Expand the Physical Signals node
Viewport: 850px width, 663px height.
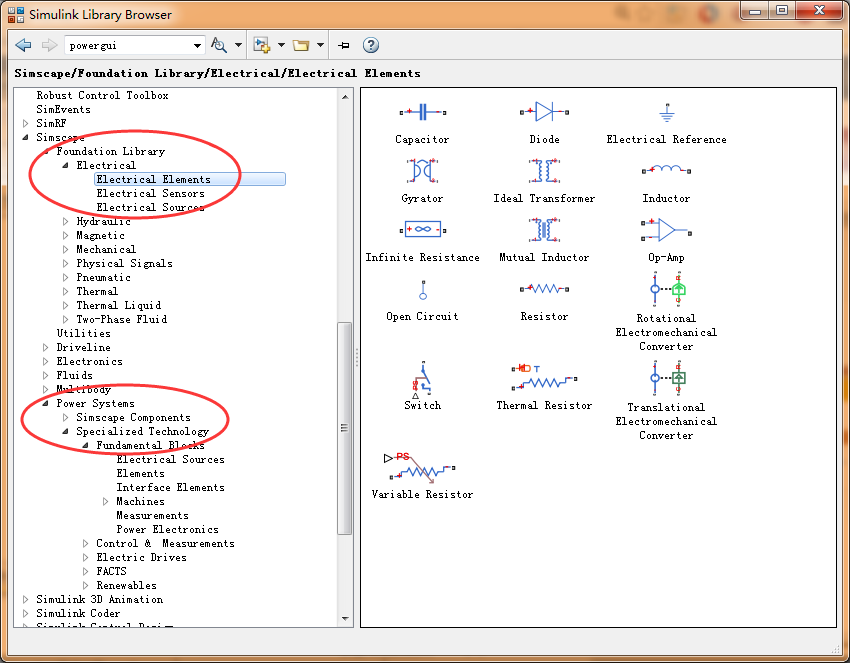(66, 263)
